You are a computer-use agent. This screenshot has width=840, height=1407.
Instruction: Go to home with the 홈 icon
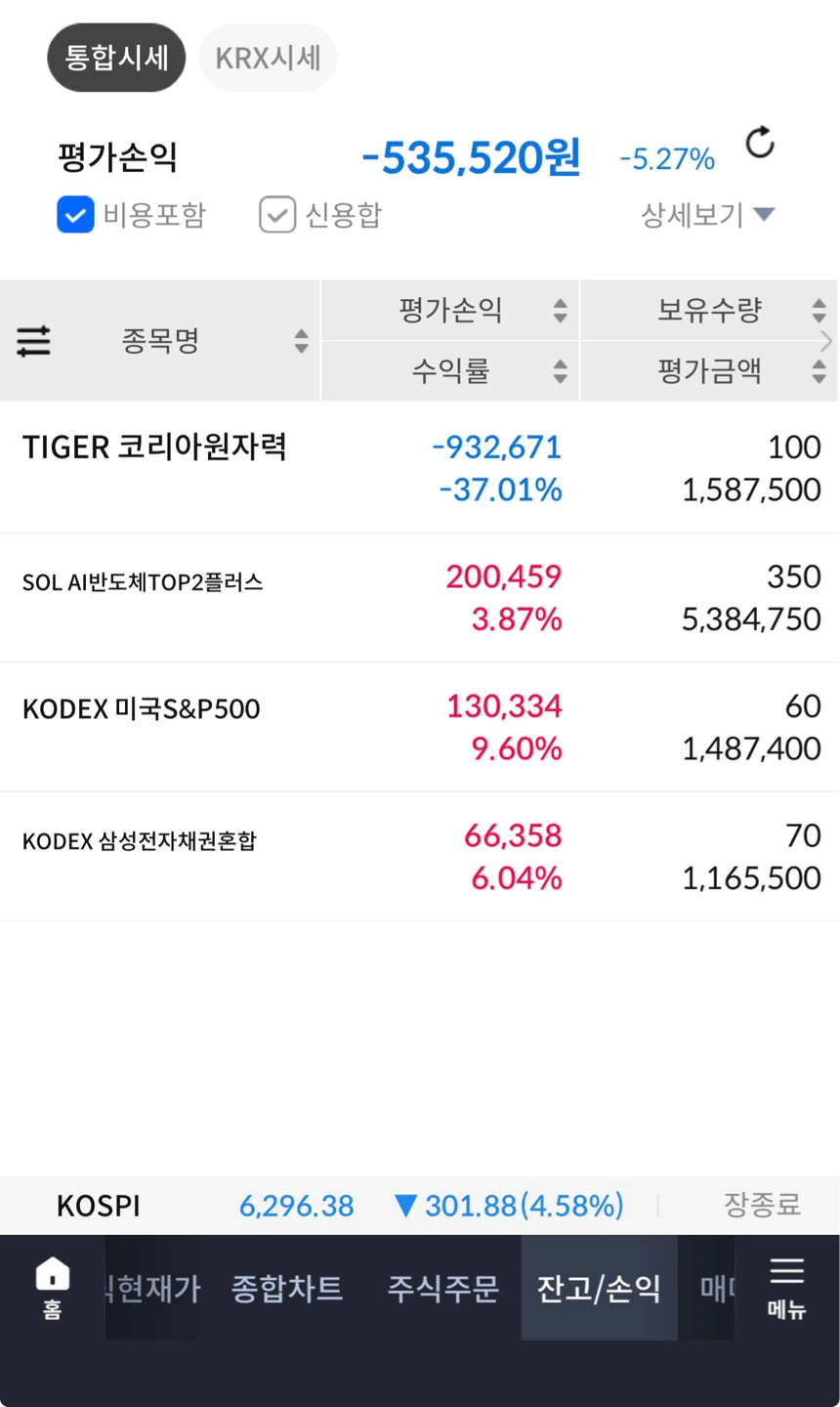[x=53, y=1287]
